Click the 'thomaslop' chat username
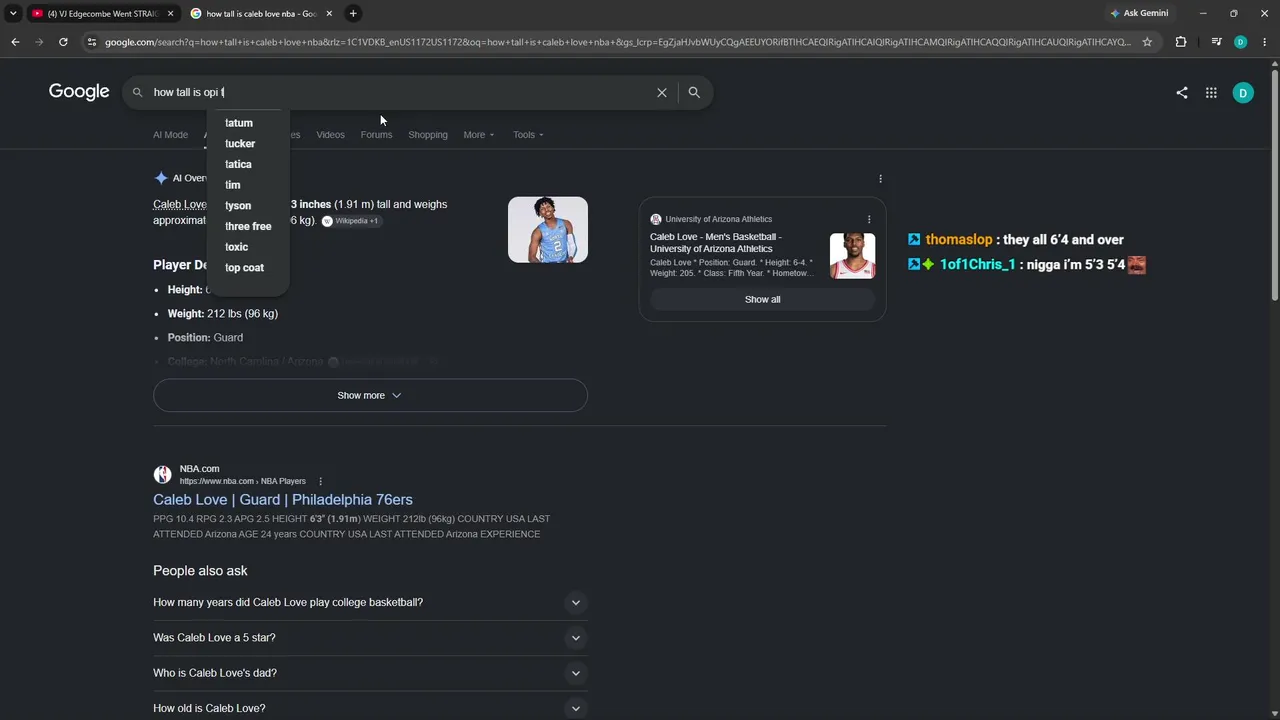The width and height of the screenshot is (1280, 720). click(959, 240)
